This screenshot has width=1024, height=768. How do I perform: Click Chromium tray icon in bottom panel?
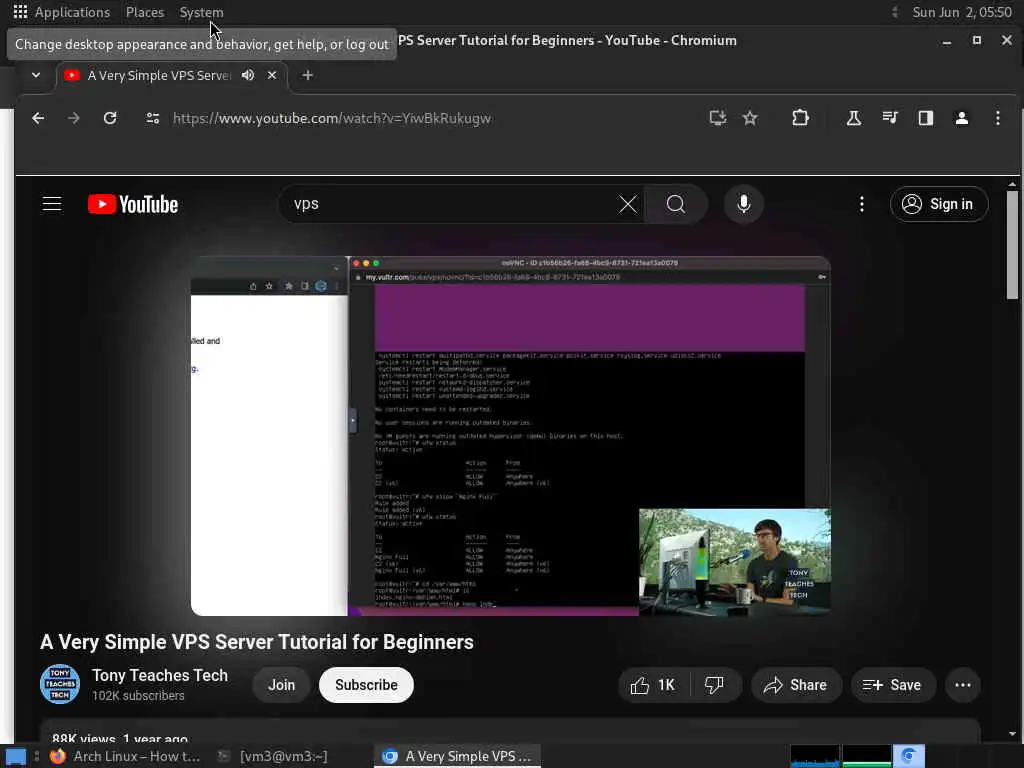pos(908,756)
